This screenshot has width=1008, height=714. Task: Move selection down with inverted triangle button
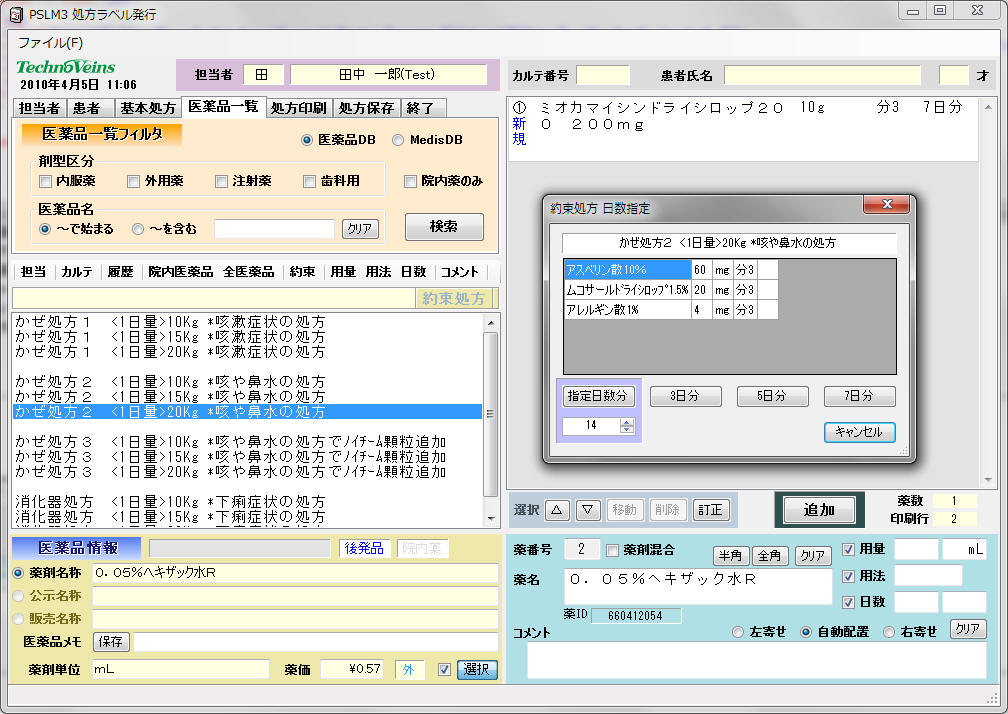pyautogui.click(x=588, y=510)
